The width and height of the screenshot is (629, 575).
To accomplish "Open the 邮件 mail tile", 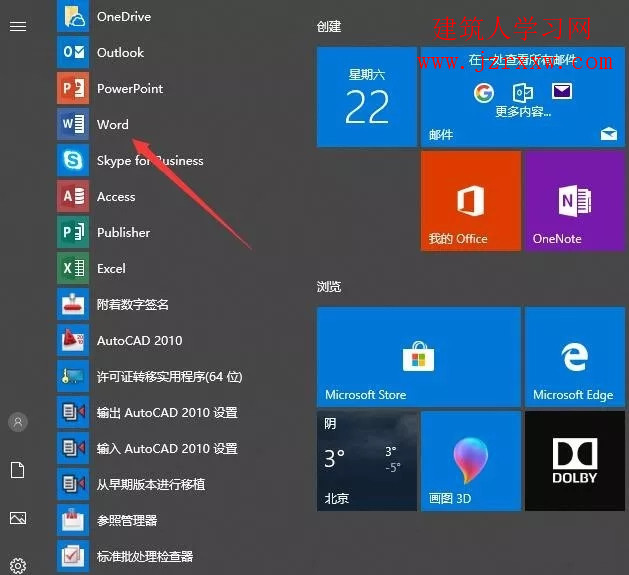I will pos(523,97).
